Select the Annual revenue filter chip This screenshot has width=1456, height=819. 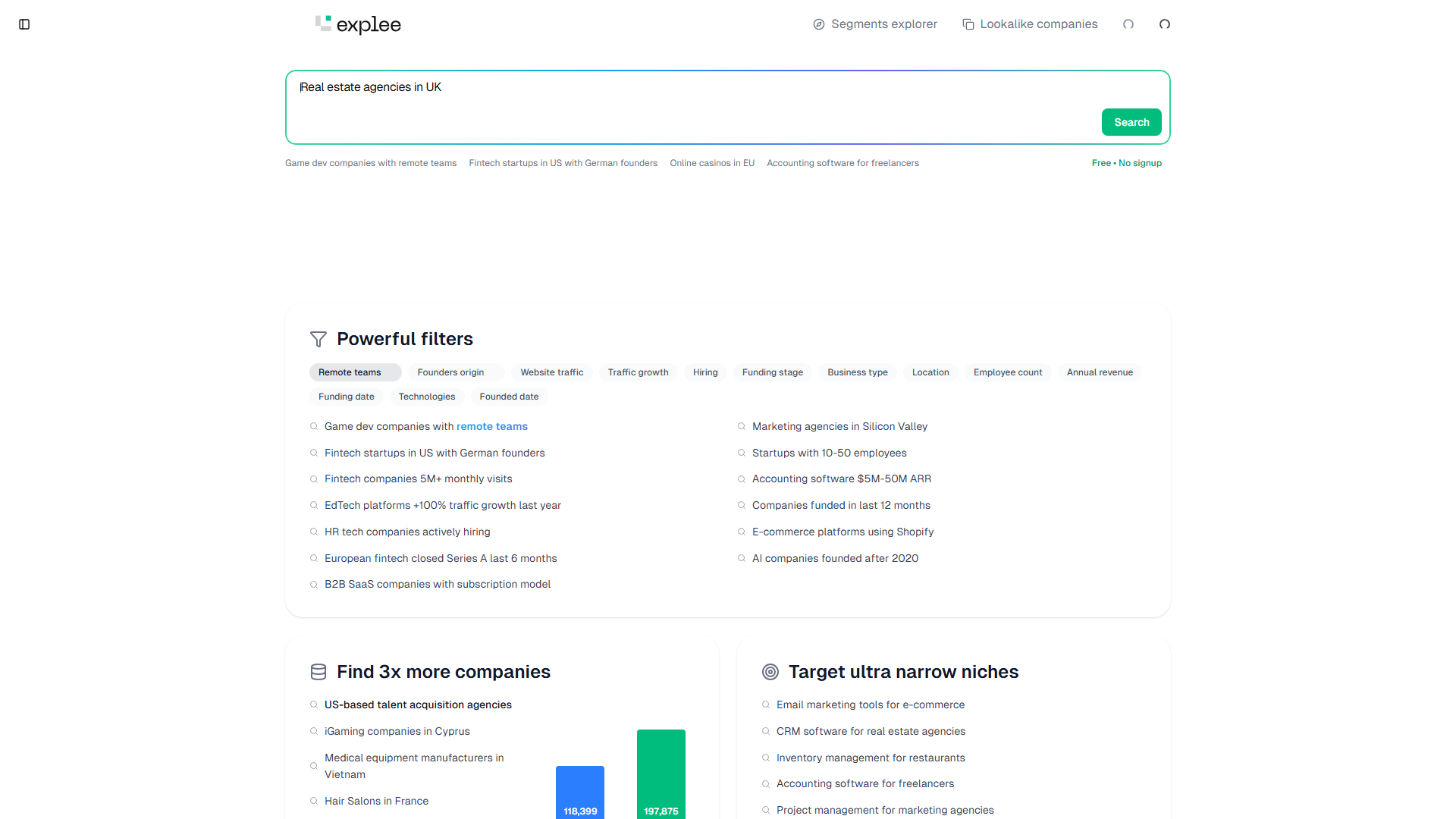(1100, 372)
